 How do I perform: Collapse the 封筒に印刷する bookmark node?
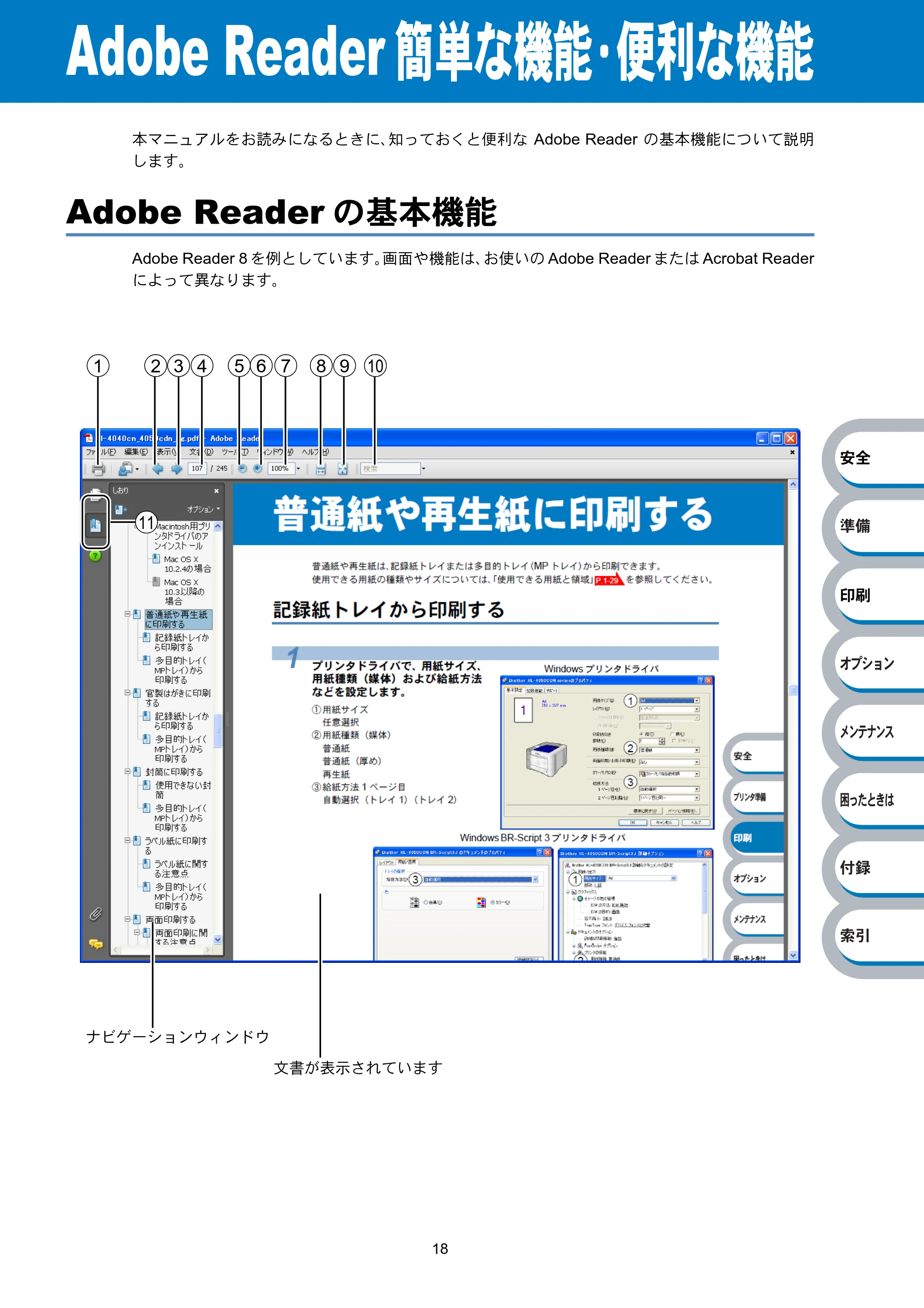[127, 772]
